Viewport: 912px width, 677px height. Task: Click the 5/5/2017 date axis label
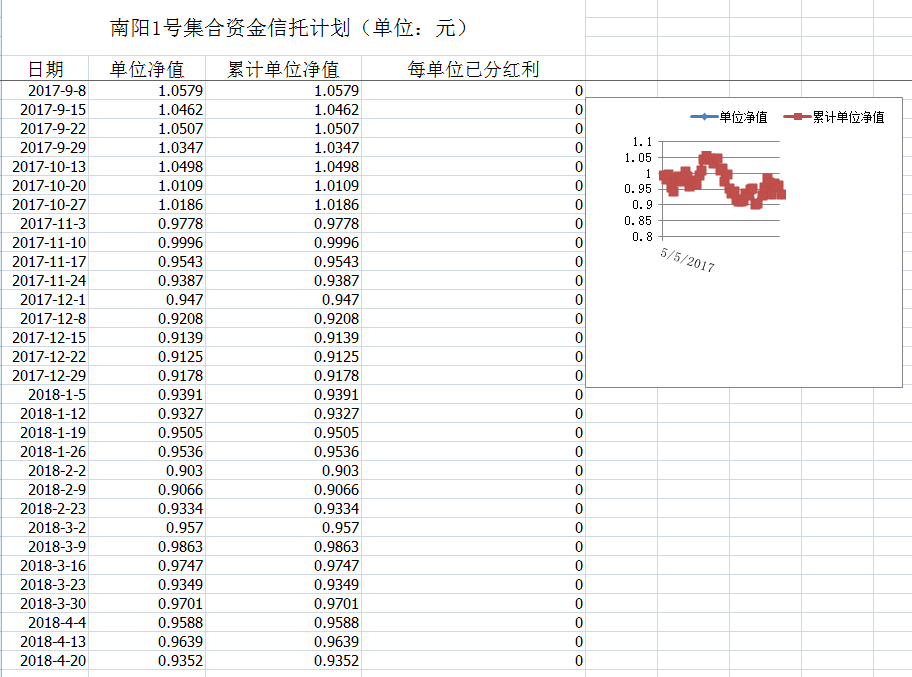tap(688, 260)
